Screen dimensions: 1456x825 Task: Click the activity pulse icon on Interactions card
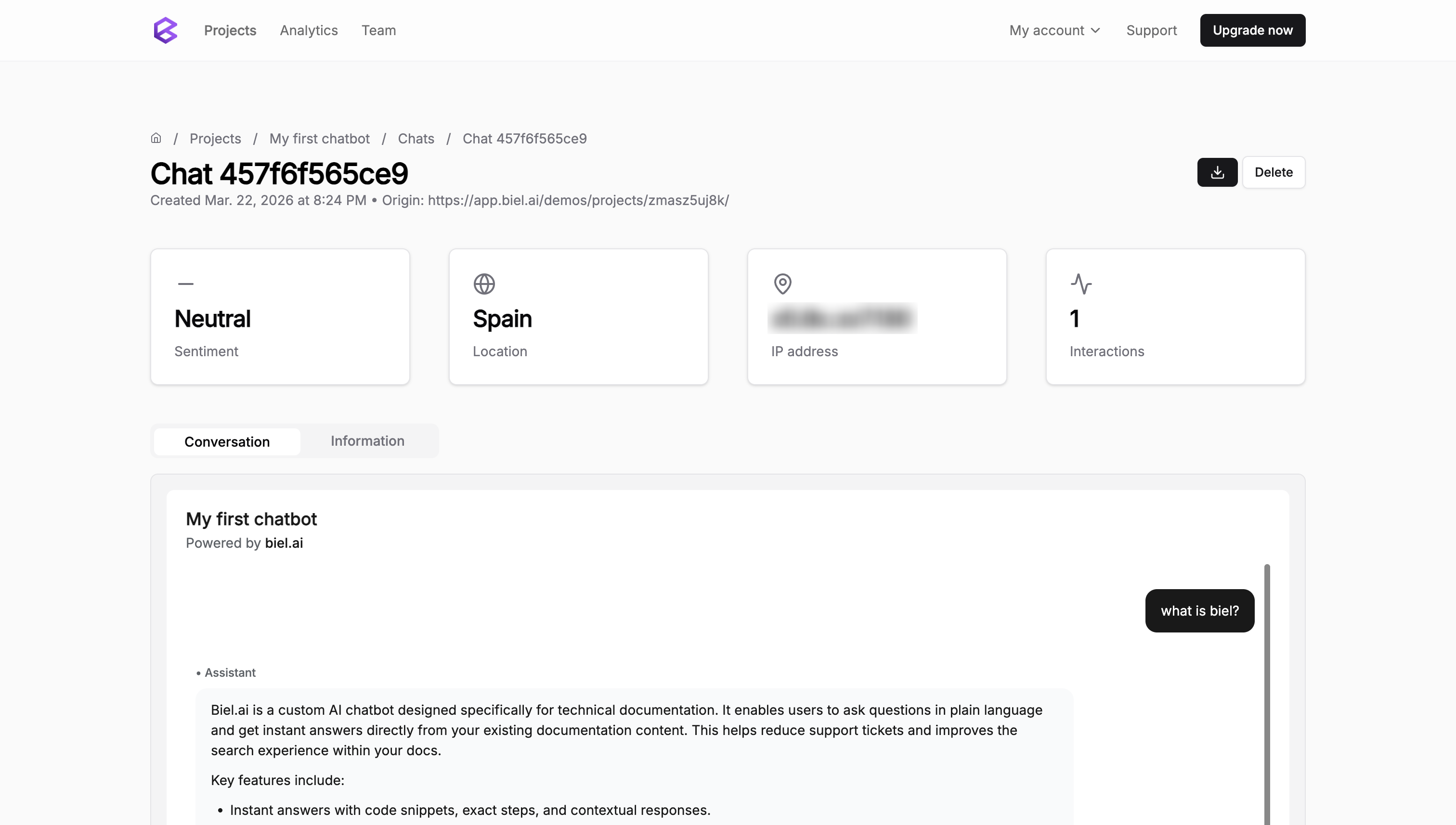pyautogui.click(x=1081, y=284)
